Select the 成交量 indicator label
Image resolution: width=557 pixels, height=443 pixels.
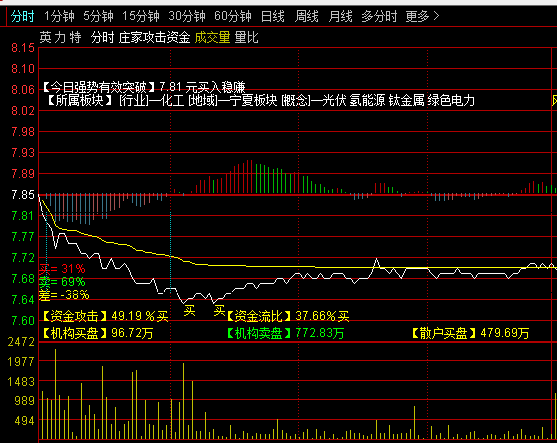[x=212, y=37]
